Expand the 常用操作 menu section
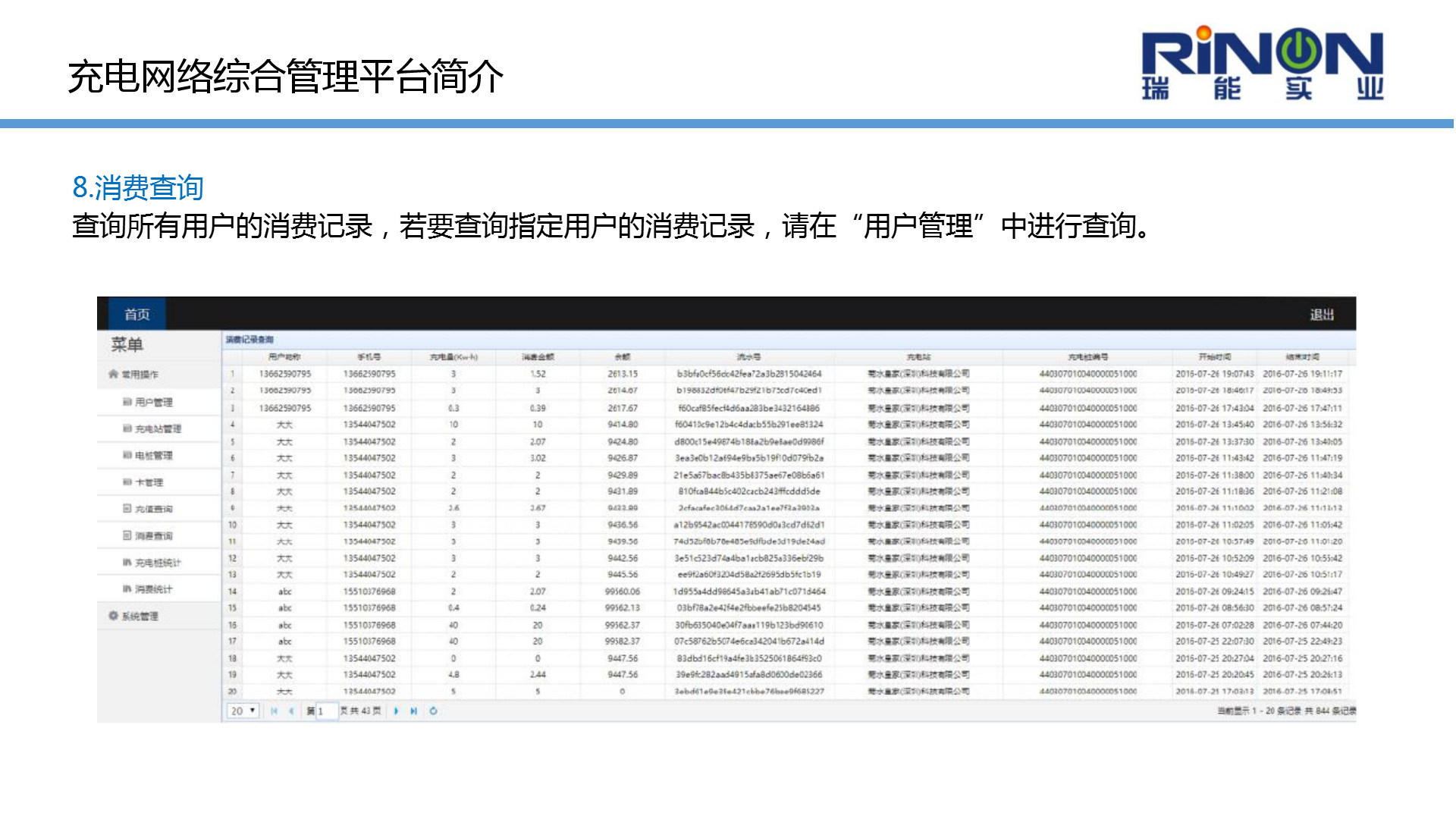 [139, 374]
